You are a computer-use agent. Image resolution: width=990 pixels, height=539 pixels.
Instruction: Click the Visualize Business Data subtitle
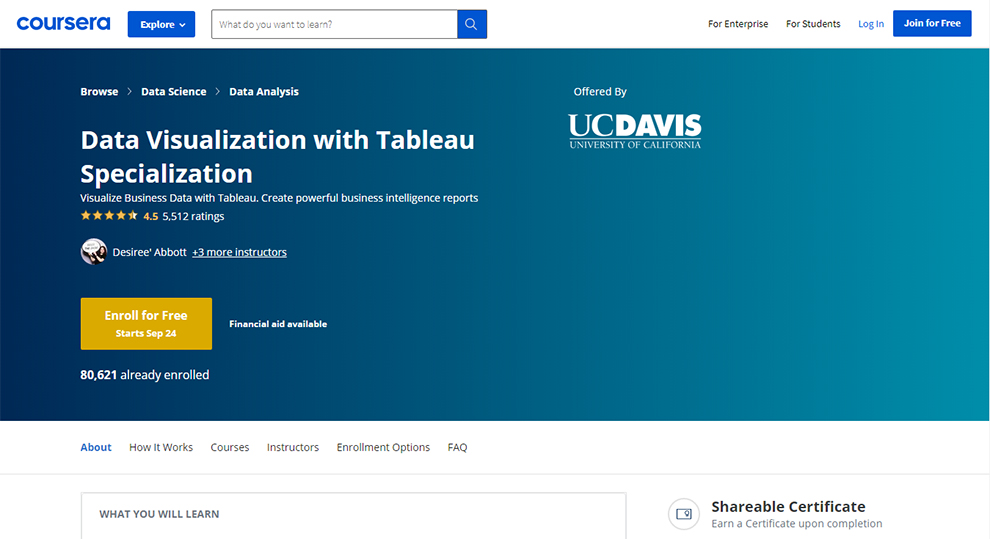279,198
